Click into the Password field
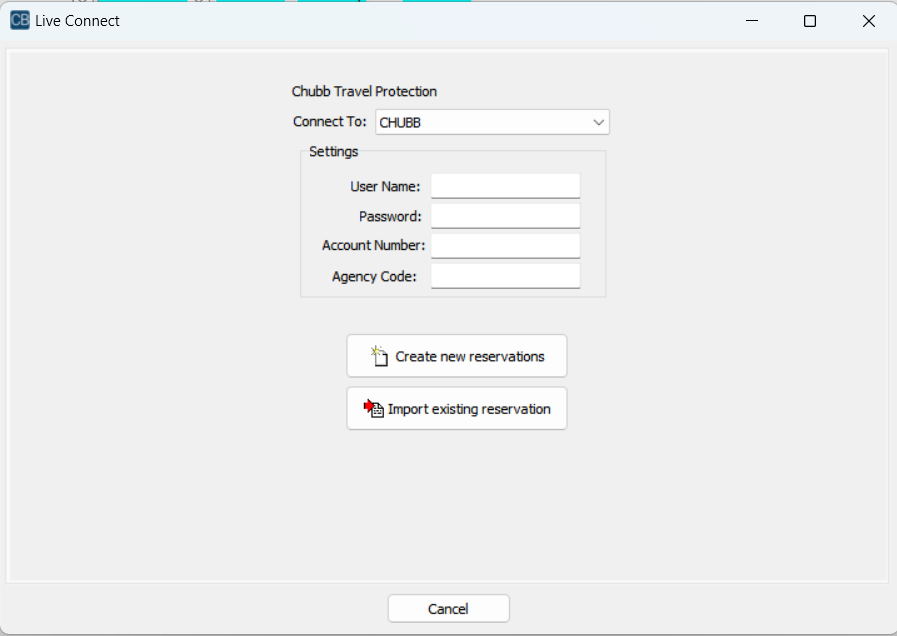Viewport: 897px width, 636px height. coord(505,216)
